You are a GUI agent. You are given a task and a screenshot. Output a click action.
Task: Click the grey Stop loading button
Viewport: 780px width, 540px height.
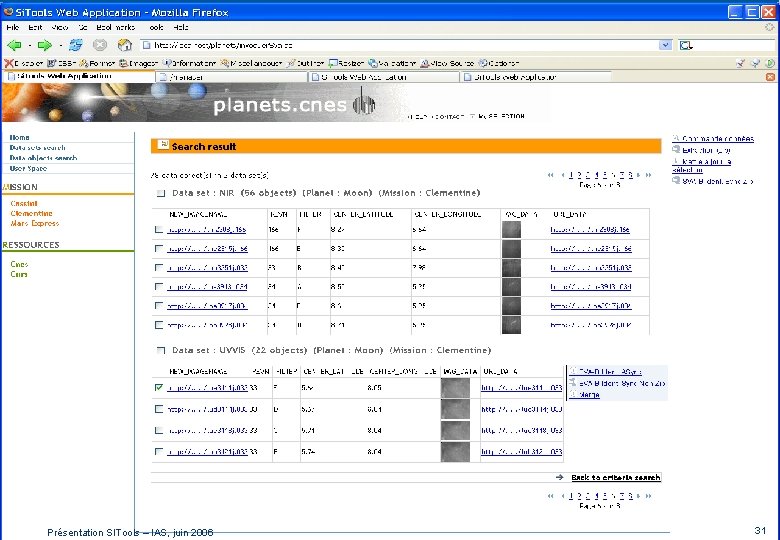point(100,45)
